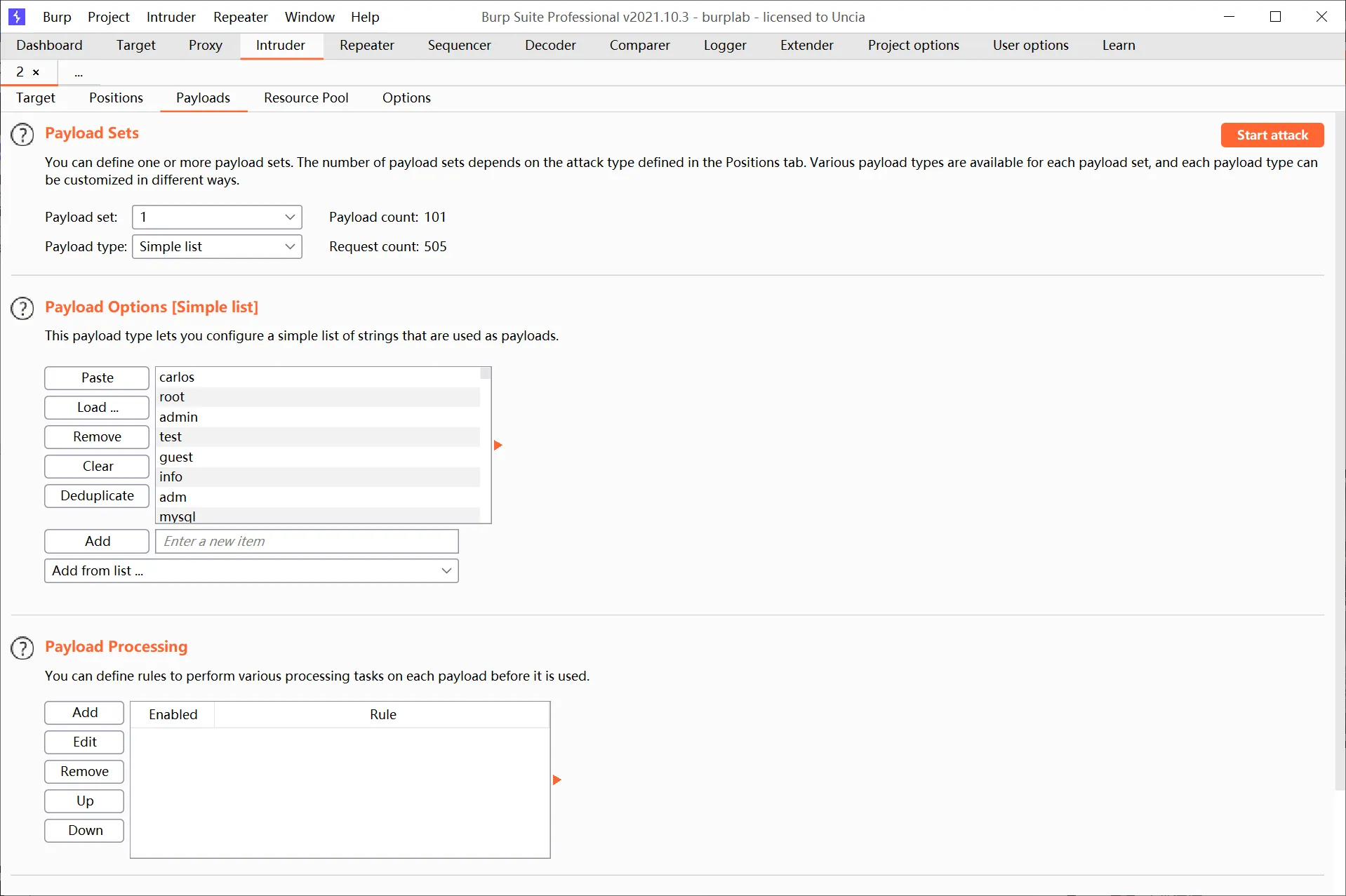Open the Learn tab
The image size is (1346, 896).
click(x=1118, y=45)
